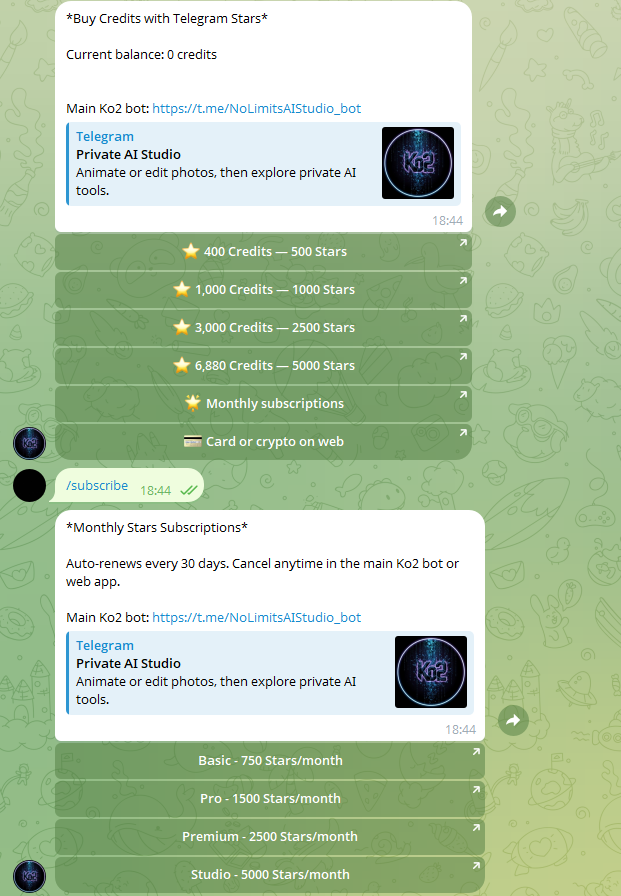This screenshot has height=896, width=621.
Task: Open Monthly subscriptions option
Action: (263, 403)
